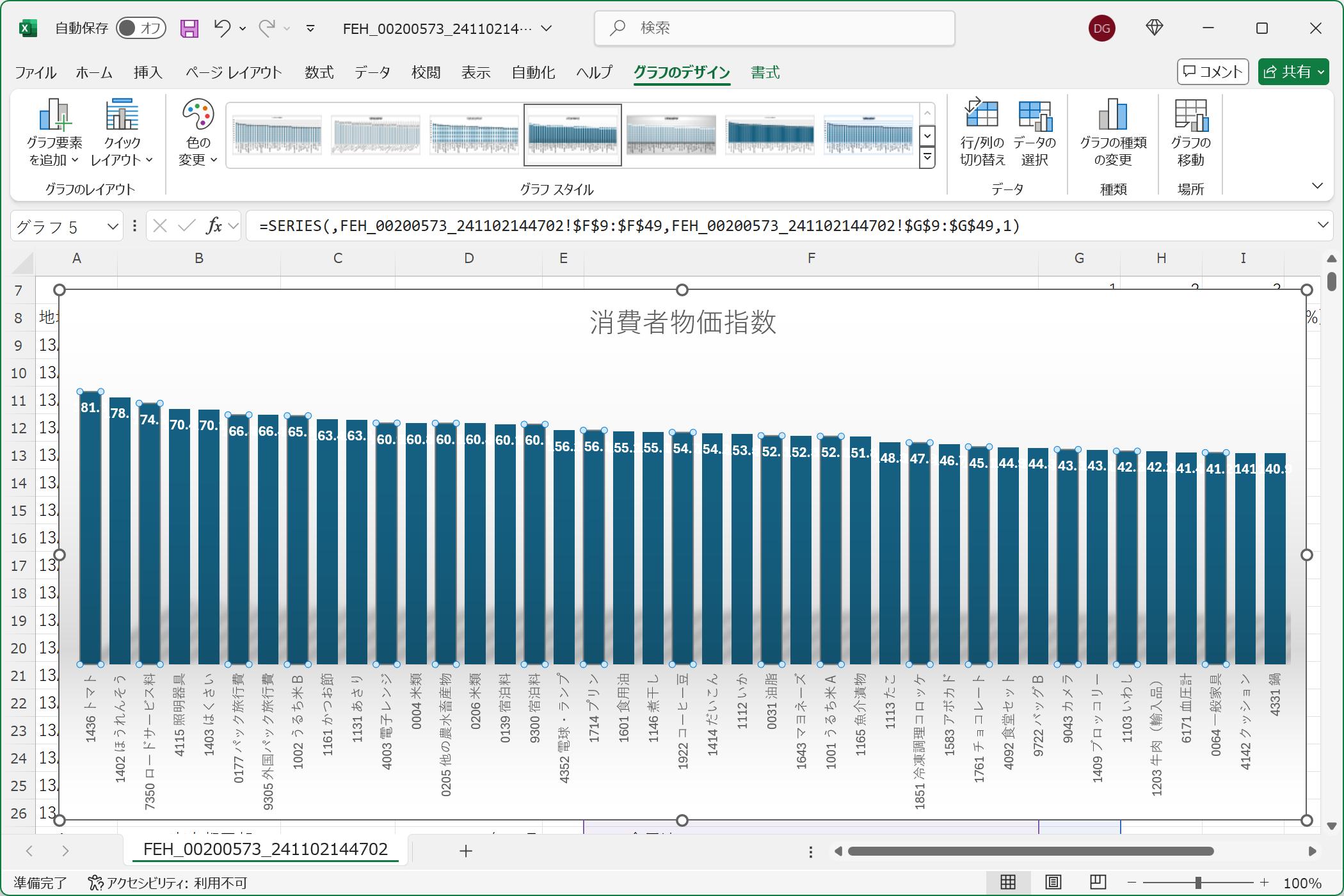
Task: Switch to the 挿入 tab
Action: (148, 72)
